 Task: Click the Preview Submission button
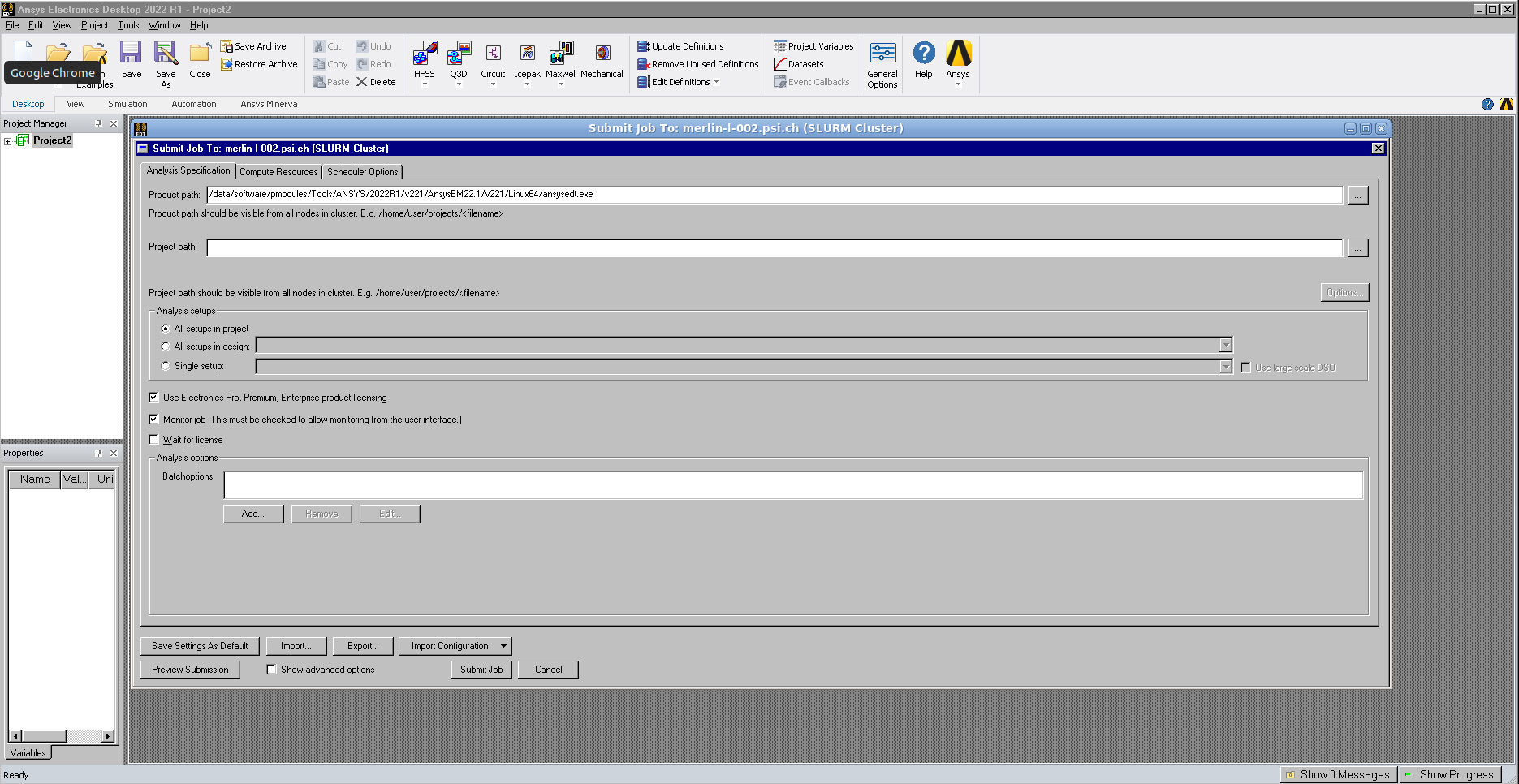[190, 670]
